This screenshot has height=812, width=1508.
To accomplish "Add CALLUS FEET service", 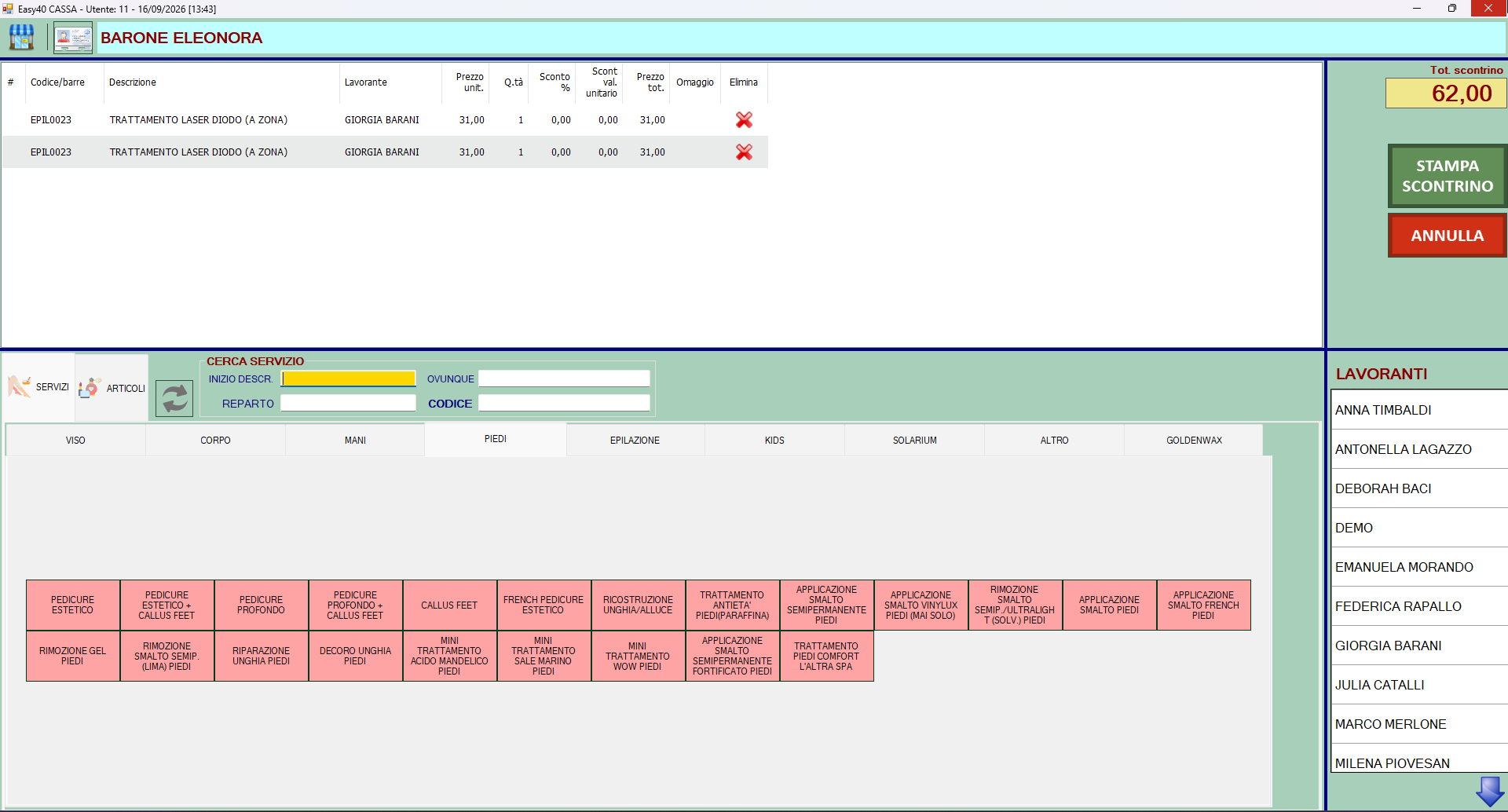I will pos(449,605).
